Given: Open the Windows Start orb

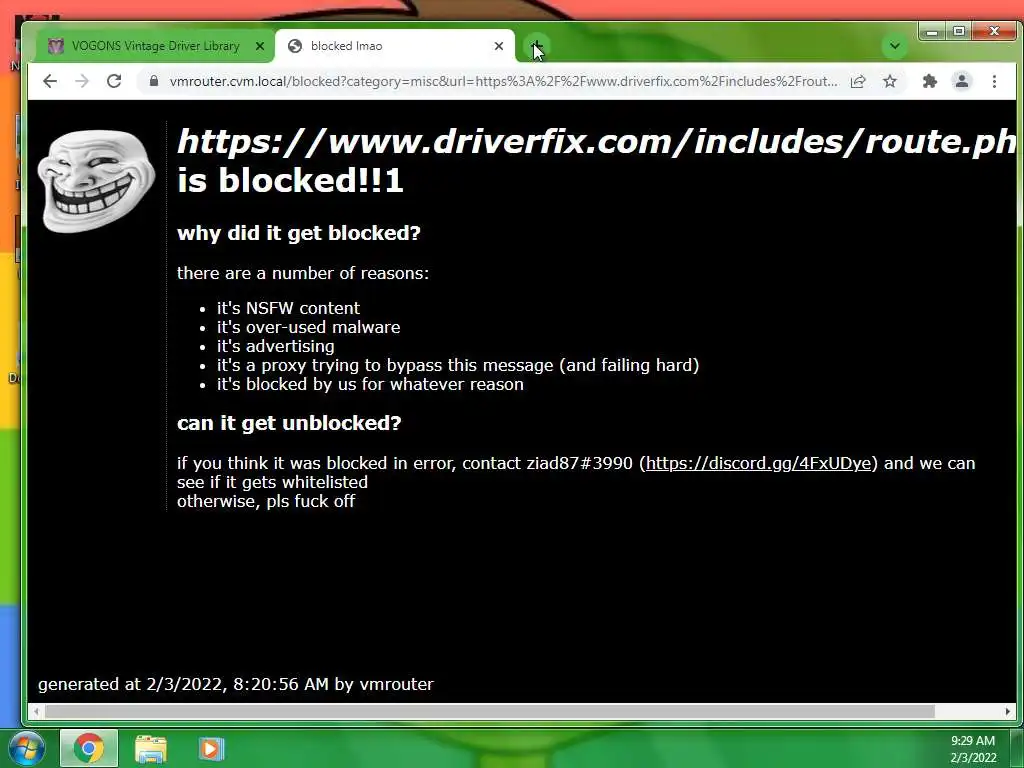Looking at the screenshot, I should coord(27,748).
